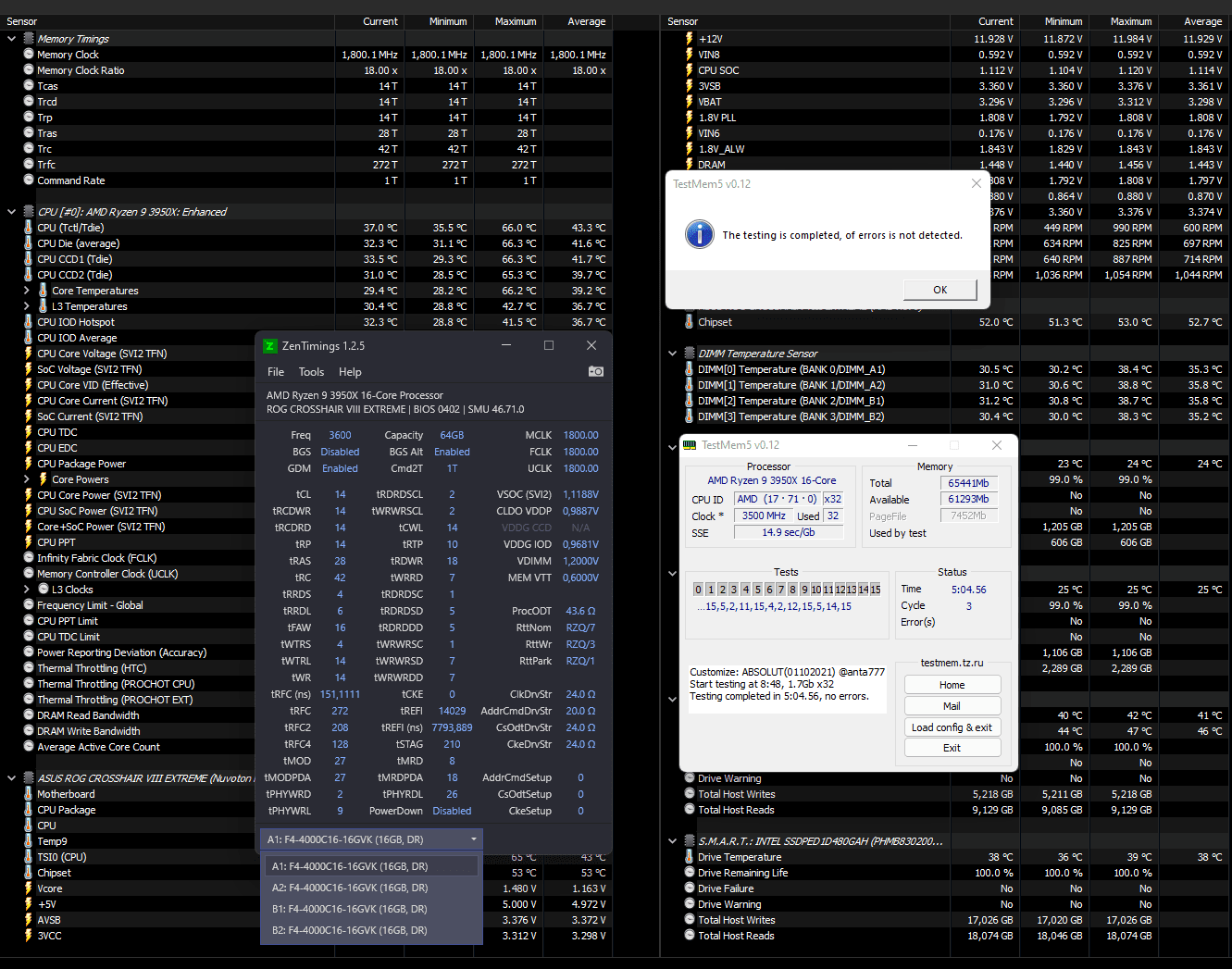Viewport: 1232px width, 969px height.
Task: Click the icon beside Infinity Fabric Clock (FCLK)
Action: 29,558
